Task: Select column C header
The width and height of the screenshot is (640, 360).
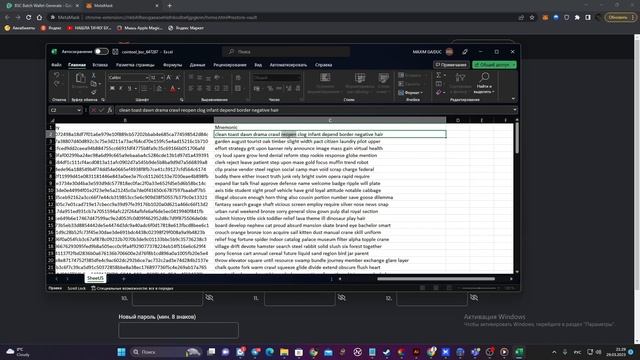Action: (330, 120)
